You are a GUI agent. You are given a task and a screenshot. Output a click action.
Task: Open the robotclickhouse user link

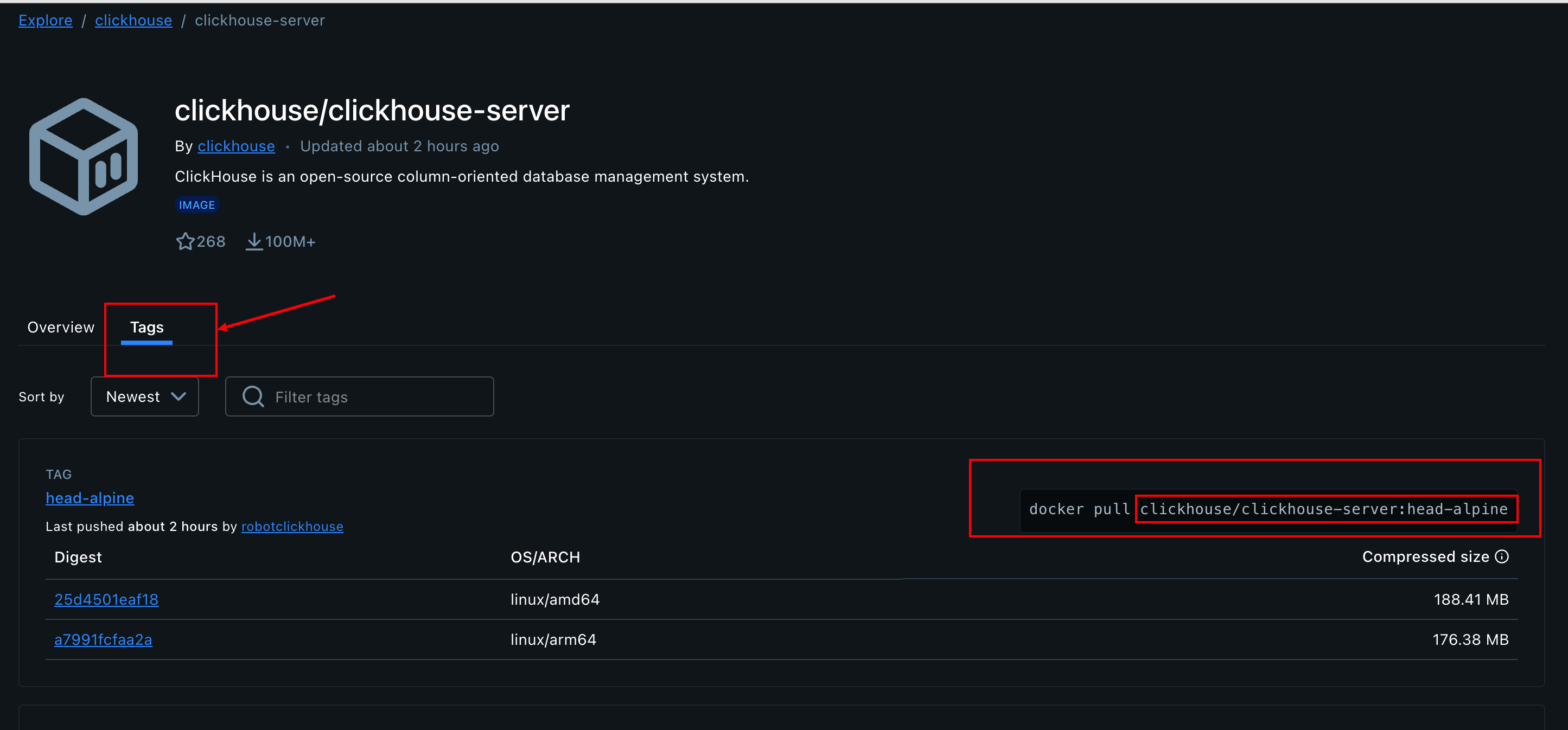click(x=292, y=526)
